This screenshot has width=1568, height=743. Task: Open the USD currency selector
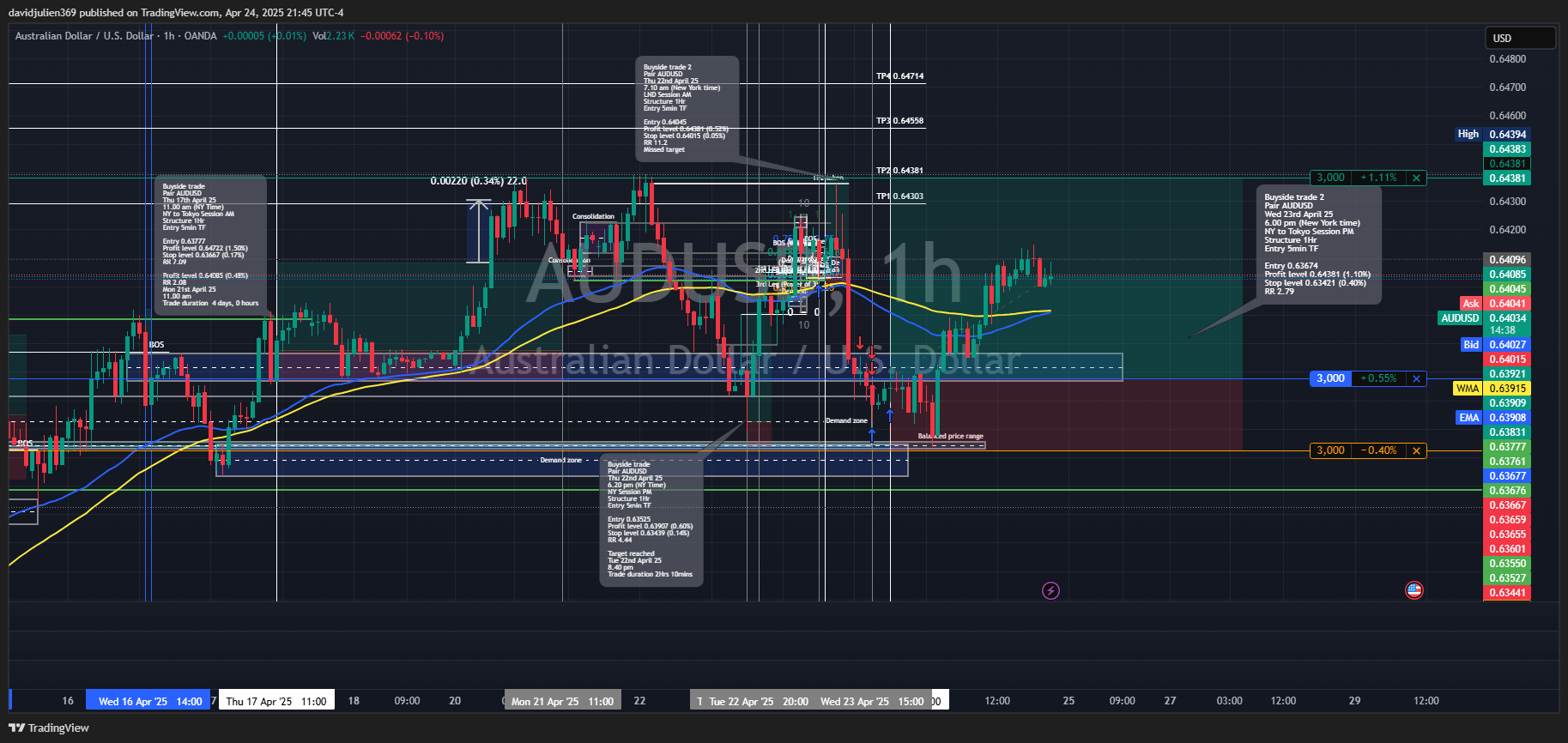(1520, 38)
